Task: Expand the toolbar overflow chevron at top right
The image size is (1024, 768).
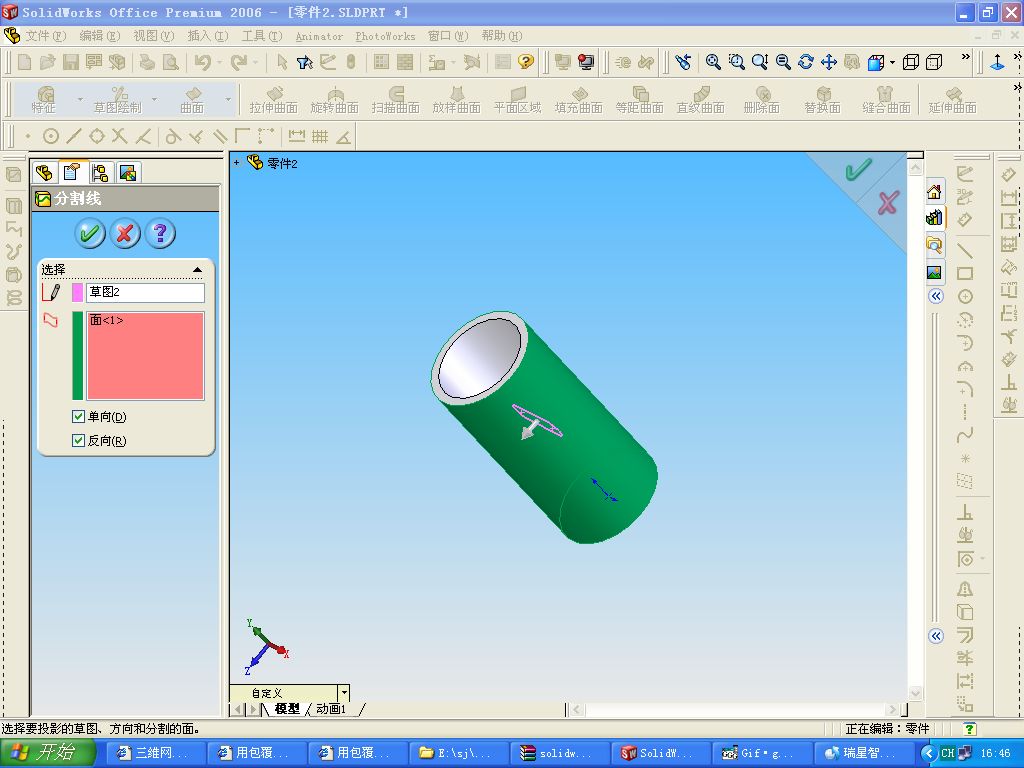Action: click(x=965, y=57)
